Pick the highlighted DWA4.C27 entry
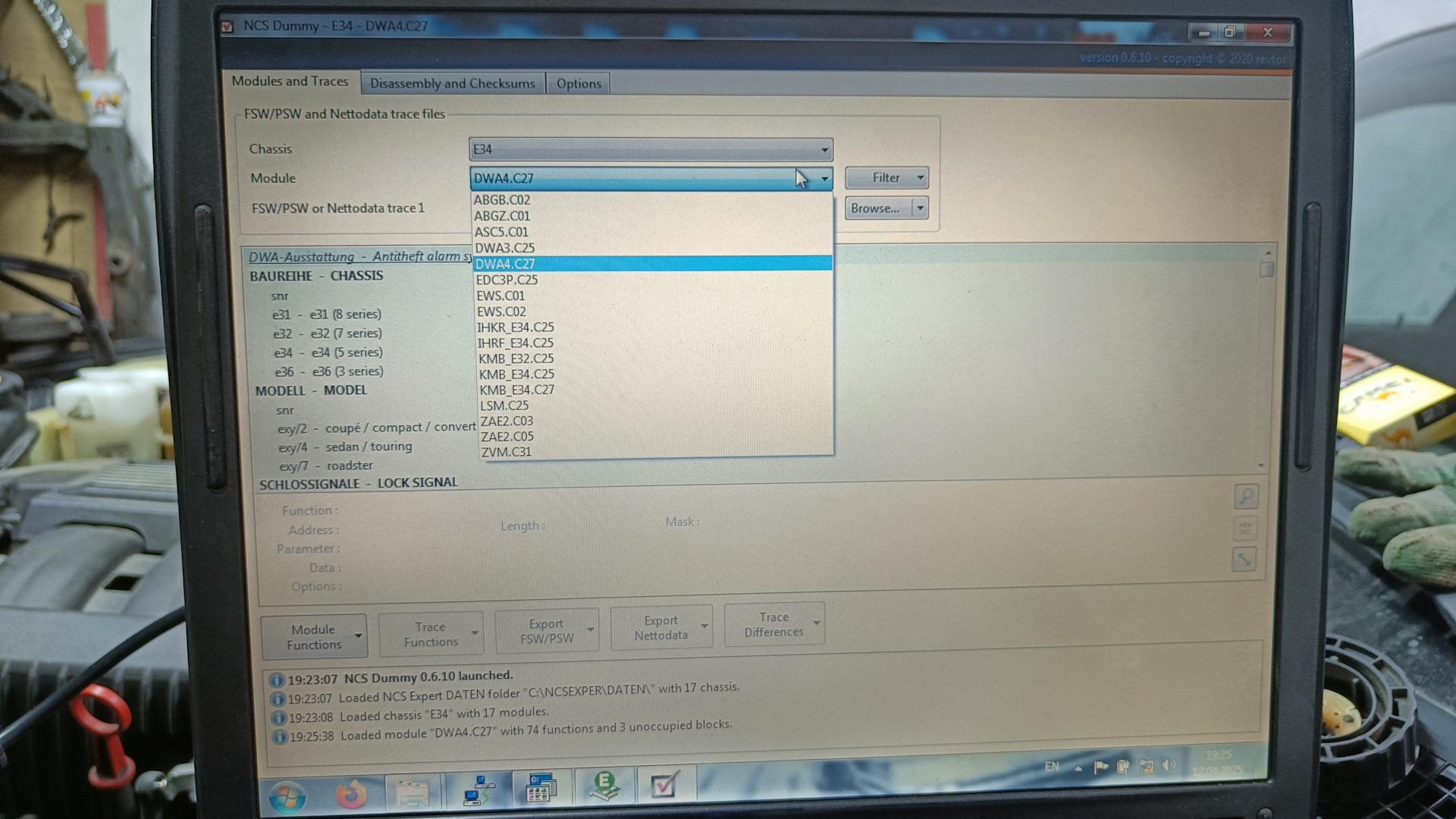The width and height of the screenshot is (1456, 819). click(x=652, y=264)
